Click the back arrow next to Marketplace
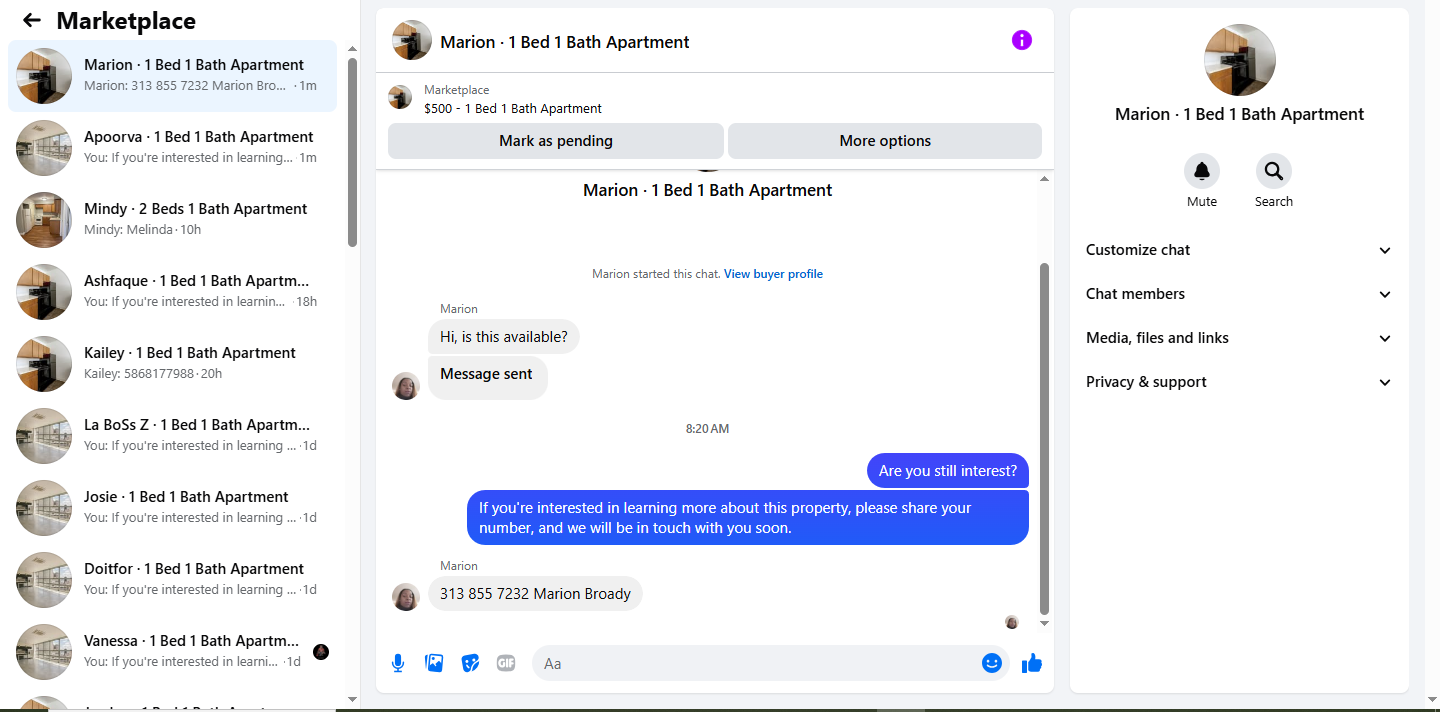Screen dimensions: 1440x712 (x=32, y=20)
